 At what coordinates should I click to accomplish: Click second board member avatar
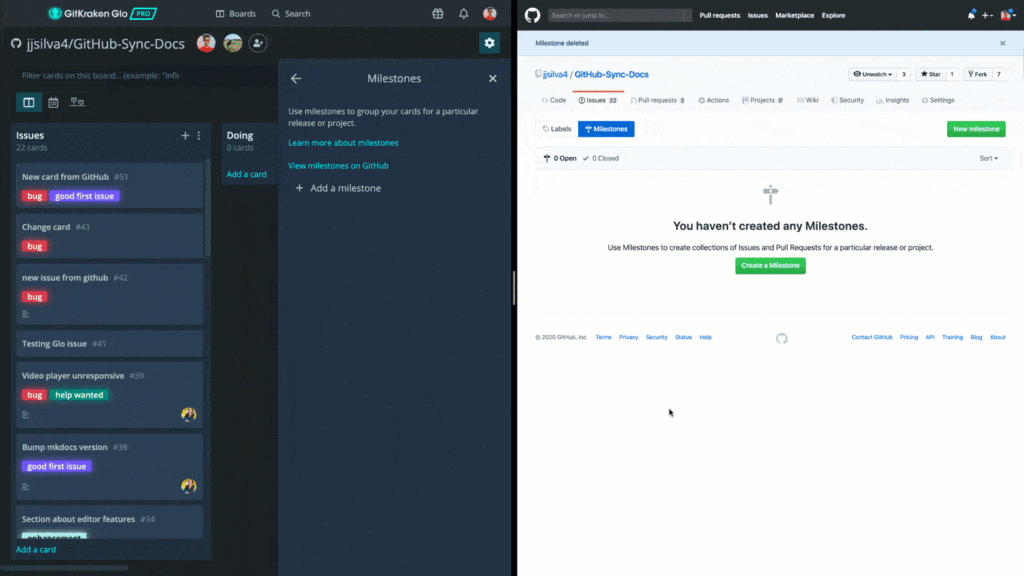click(232, 43)
